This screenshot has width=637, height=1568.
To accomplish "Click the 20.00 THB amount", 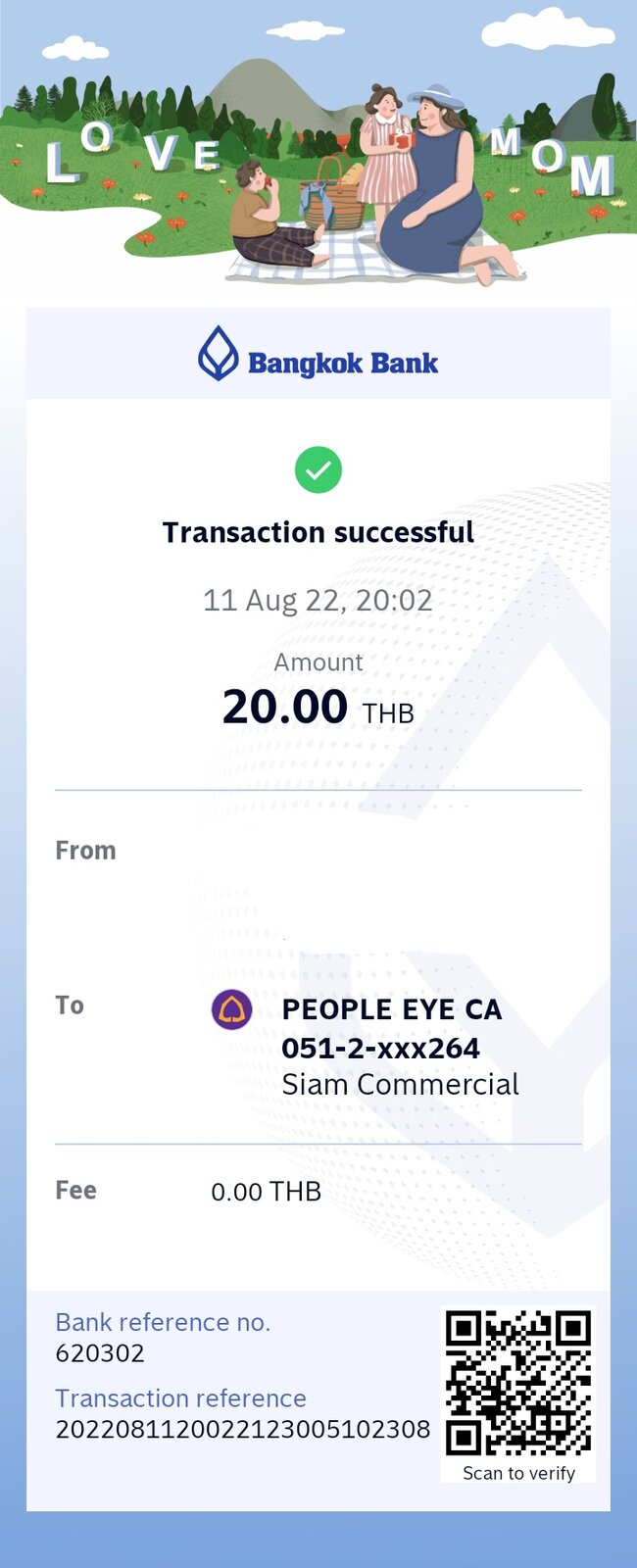I will pos(318,707).
